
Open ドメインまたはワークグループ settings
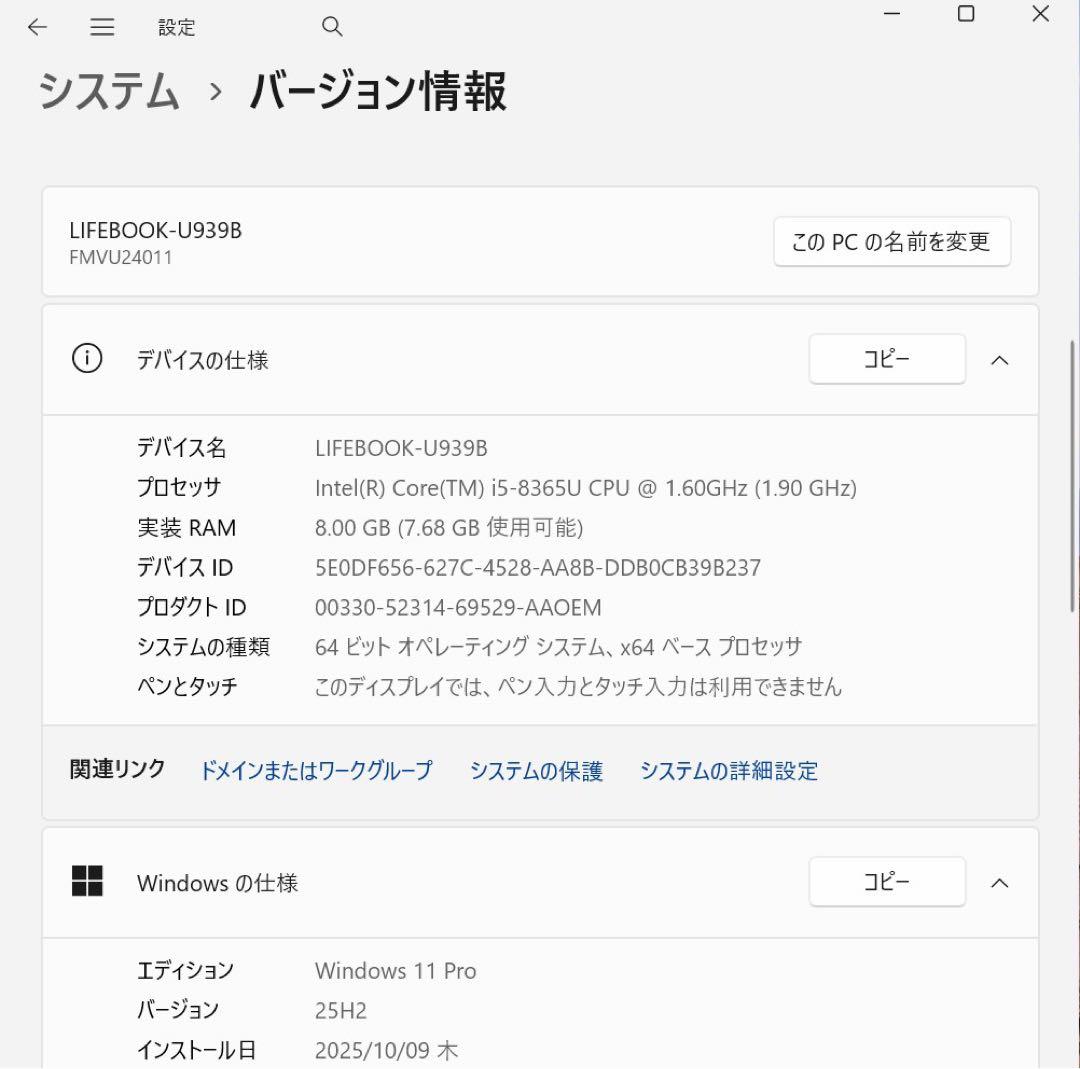pos(317,771)
